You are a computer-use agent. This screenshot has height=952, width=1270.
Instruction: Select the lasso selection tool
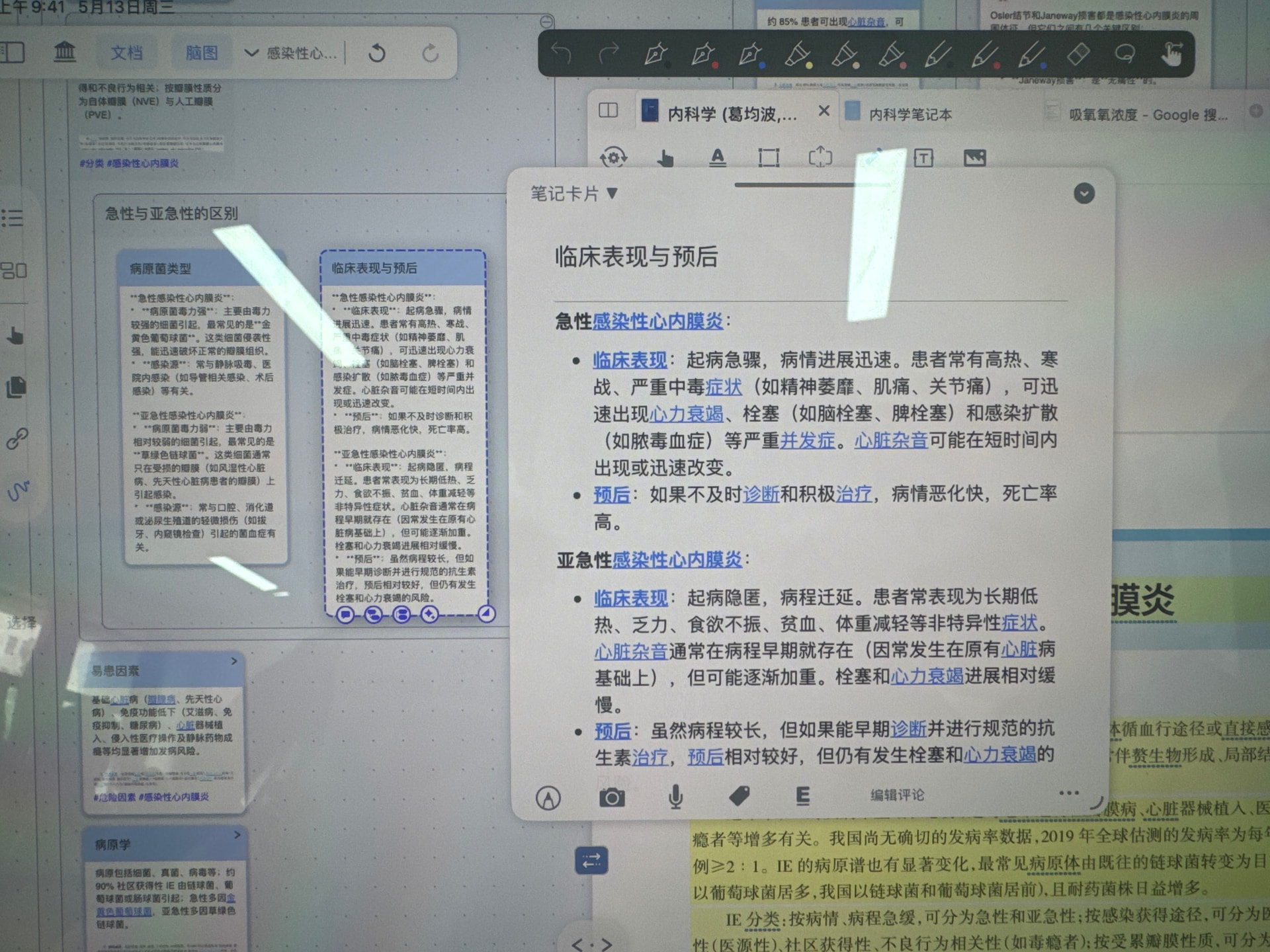pyautogui.click(x=1124, y=54)
